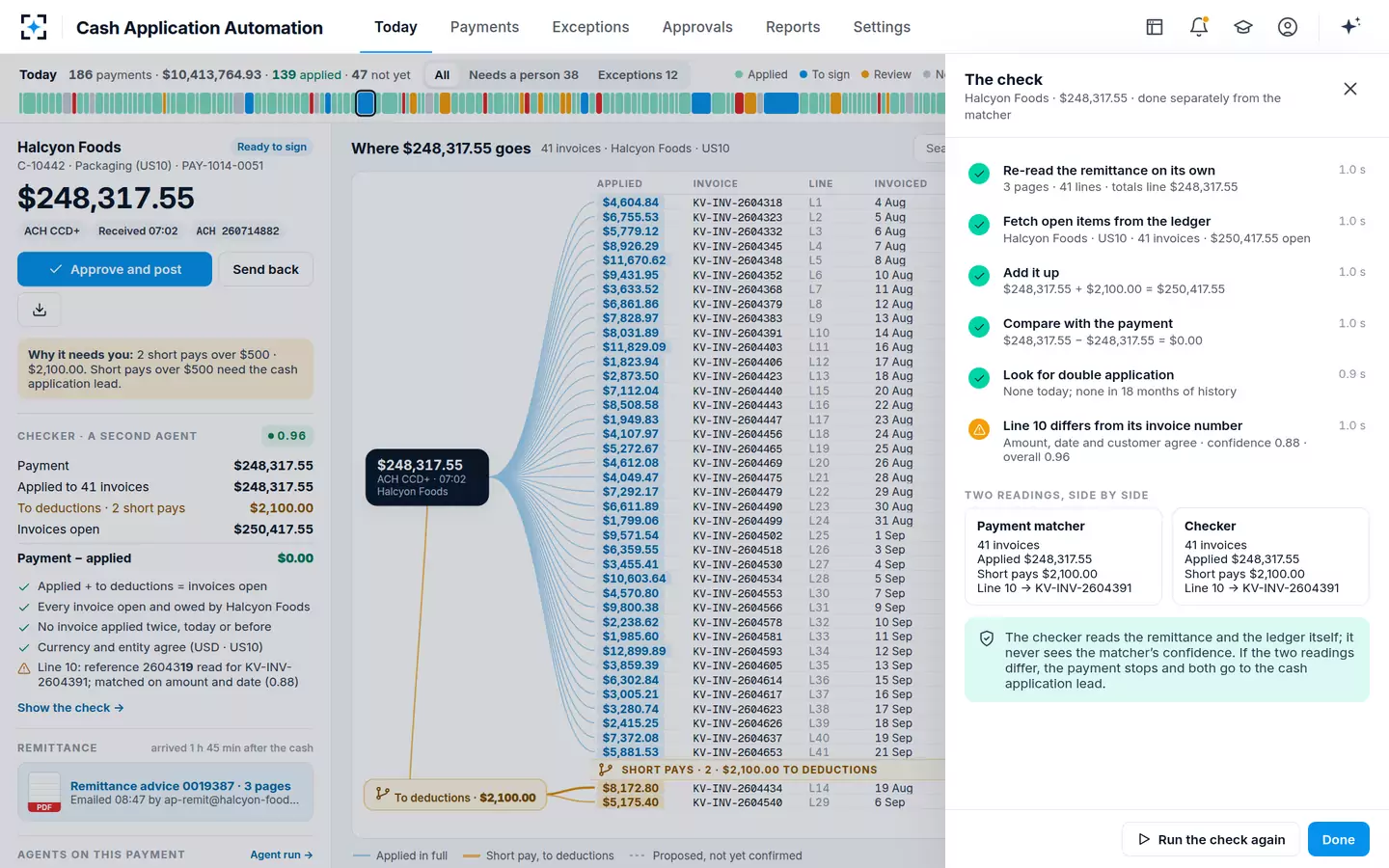Close The check panel
Viewport: 1389px width, 868px height.
tap(1350, 89)
